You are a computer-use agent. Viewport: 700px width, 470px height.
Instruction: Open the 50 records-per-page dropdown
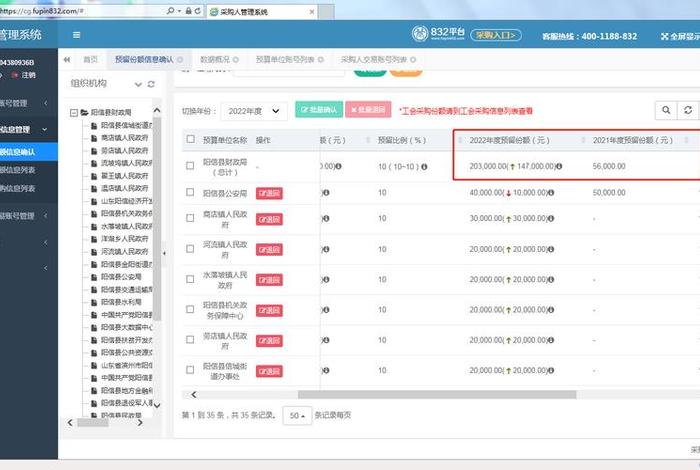[297, 416]
